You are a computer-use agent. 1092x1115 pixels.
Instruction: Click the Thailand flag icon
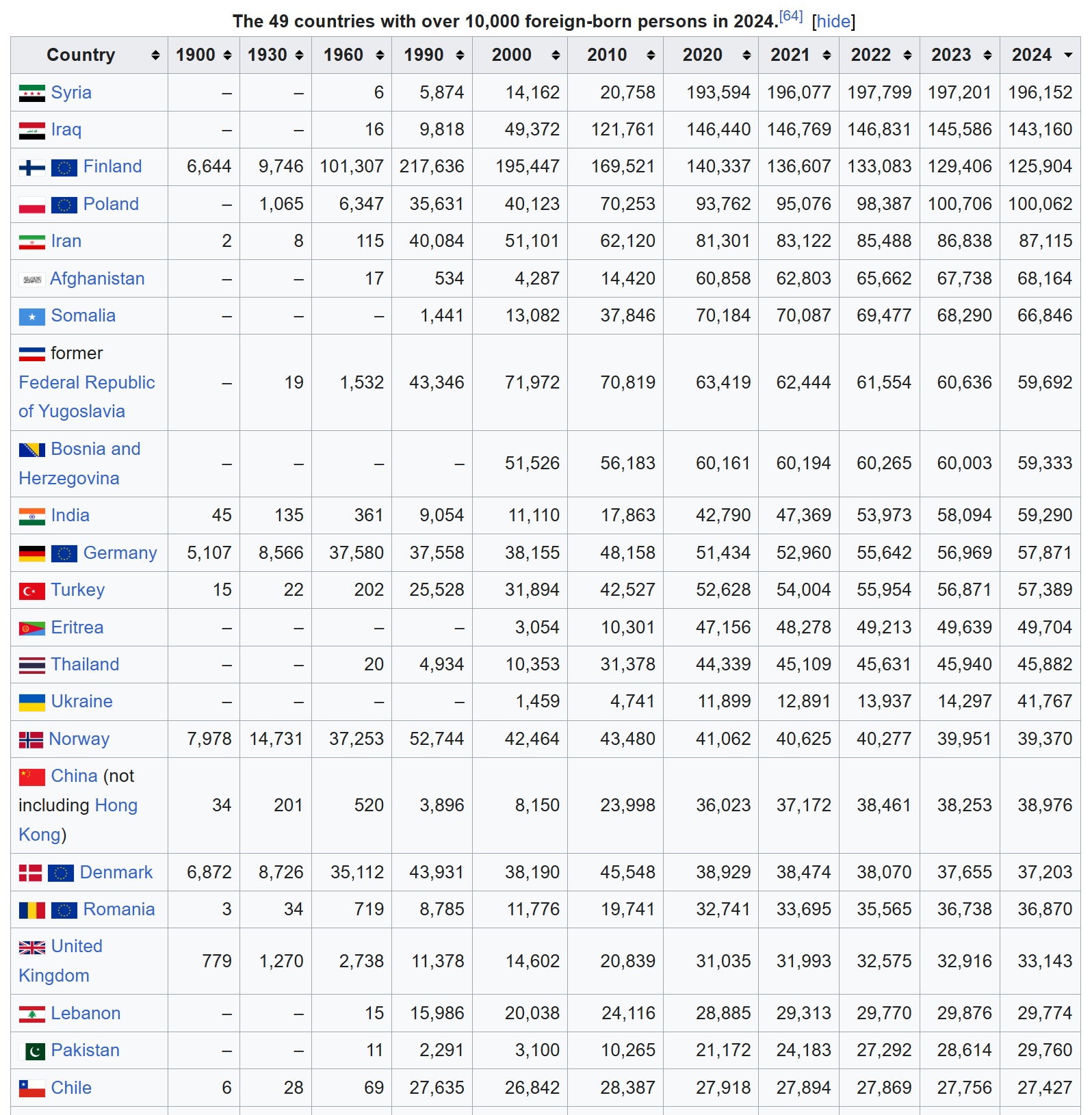coord(31,665)
